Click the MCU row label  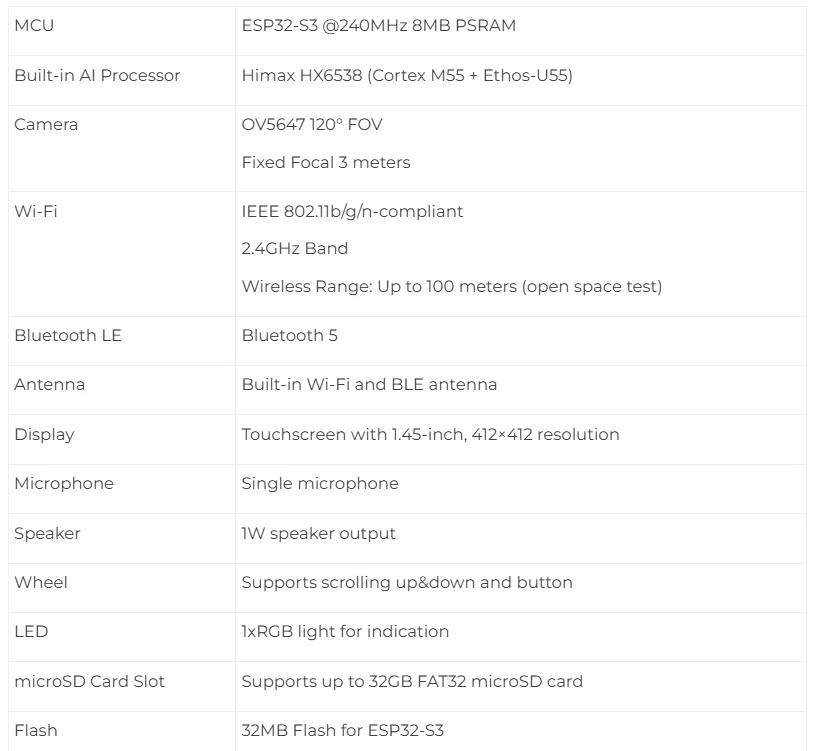pyautogui.click(x=34, y=25)
